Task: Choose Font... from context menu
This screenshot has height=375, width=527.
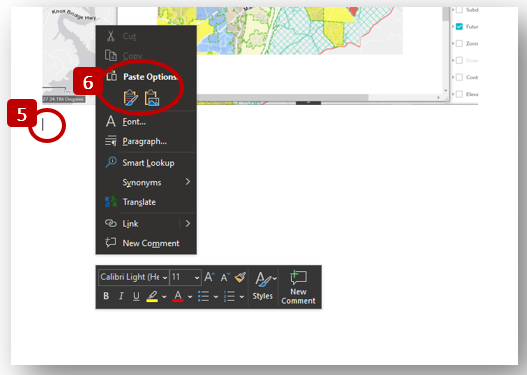Action: point(146,121)
